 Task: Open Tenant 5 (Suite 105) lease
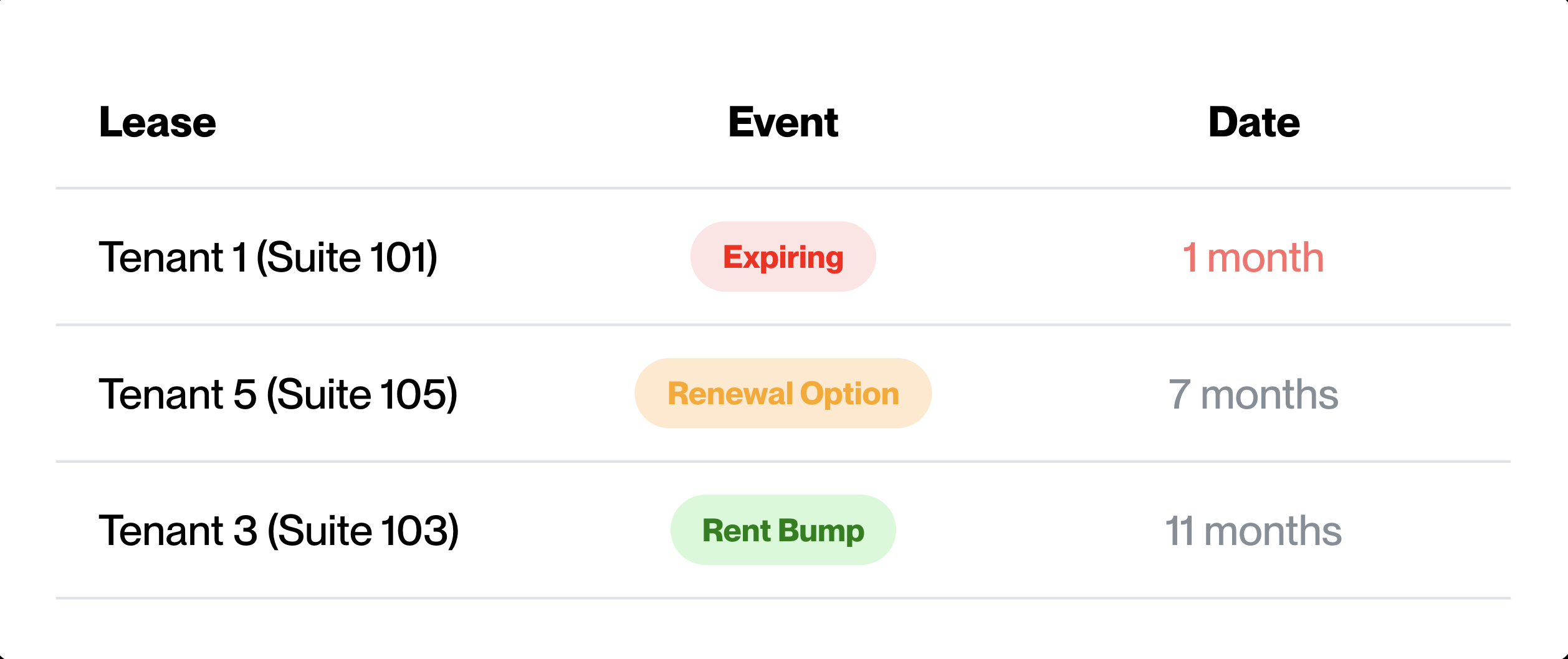point(278,394)
